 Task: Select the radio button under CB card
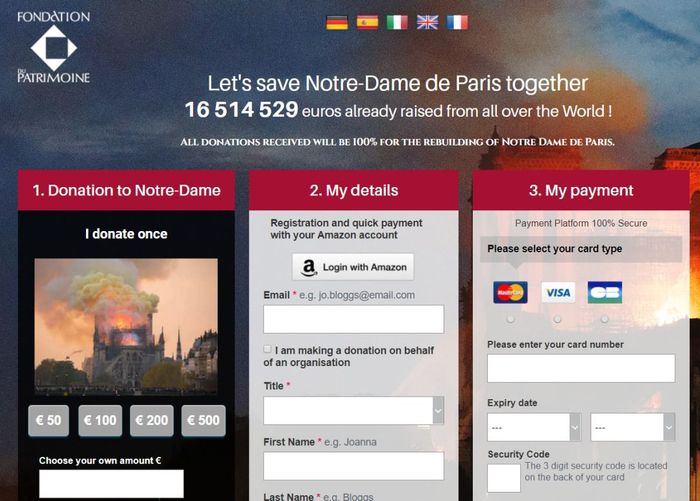click(604, 319)
